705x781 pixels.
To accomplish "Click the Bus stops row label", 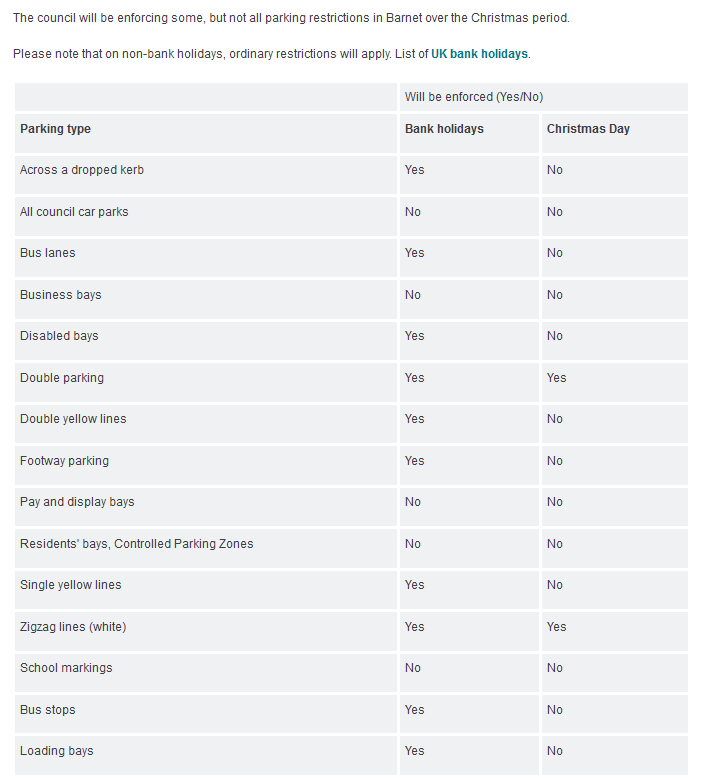I will pos(47,710).
